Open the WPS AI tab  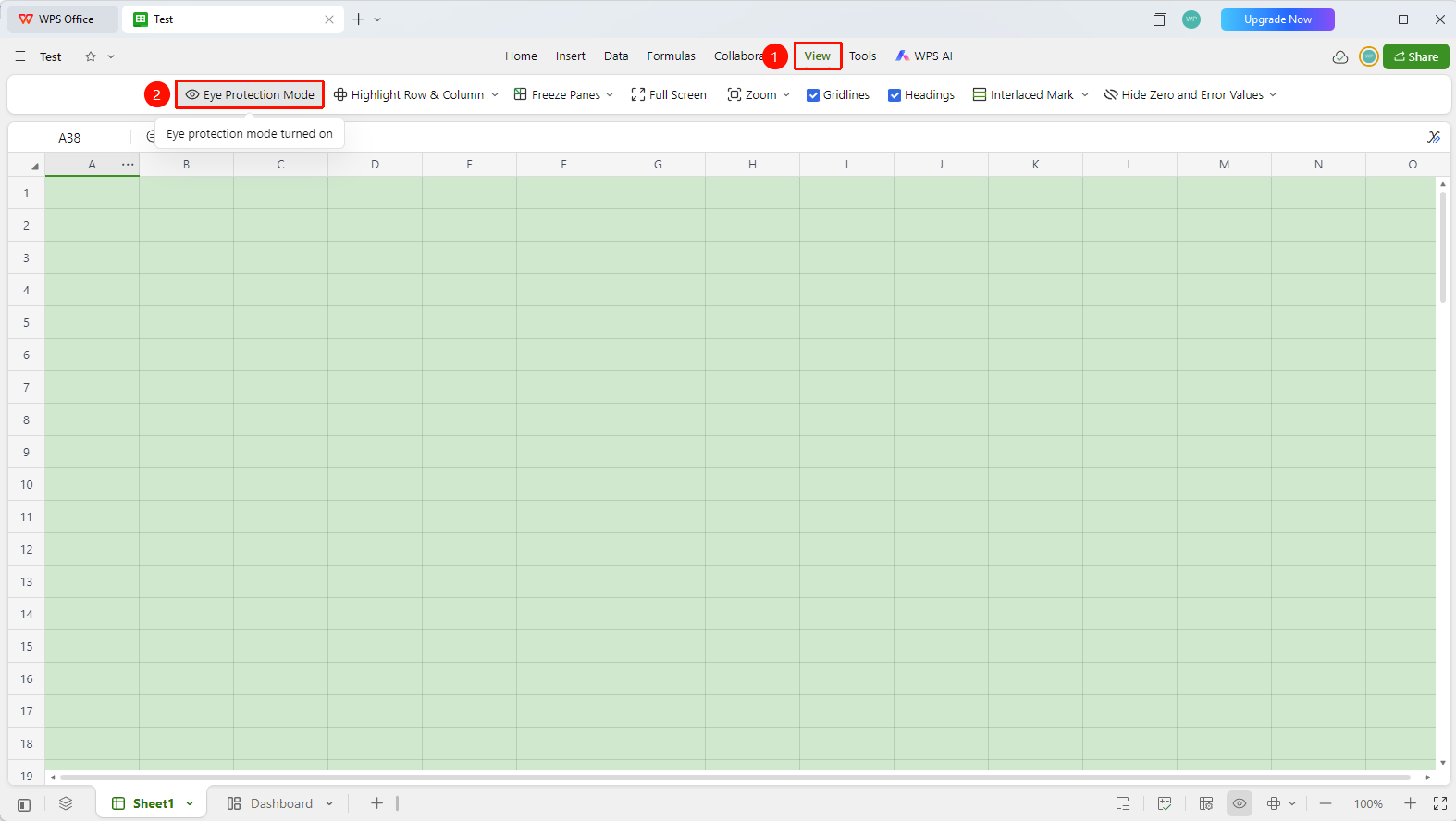924,56
